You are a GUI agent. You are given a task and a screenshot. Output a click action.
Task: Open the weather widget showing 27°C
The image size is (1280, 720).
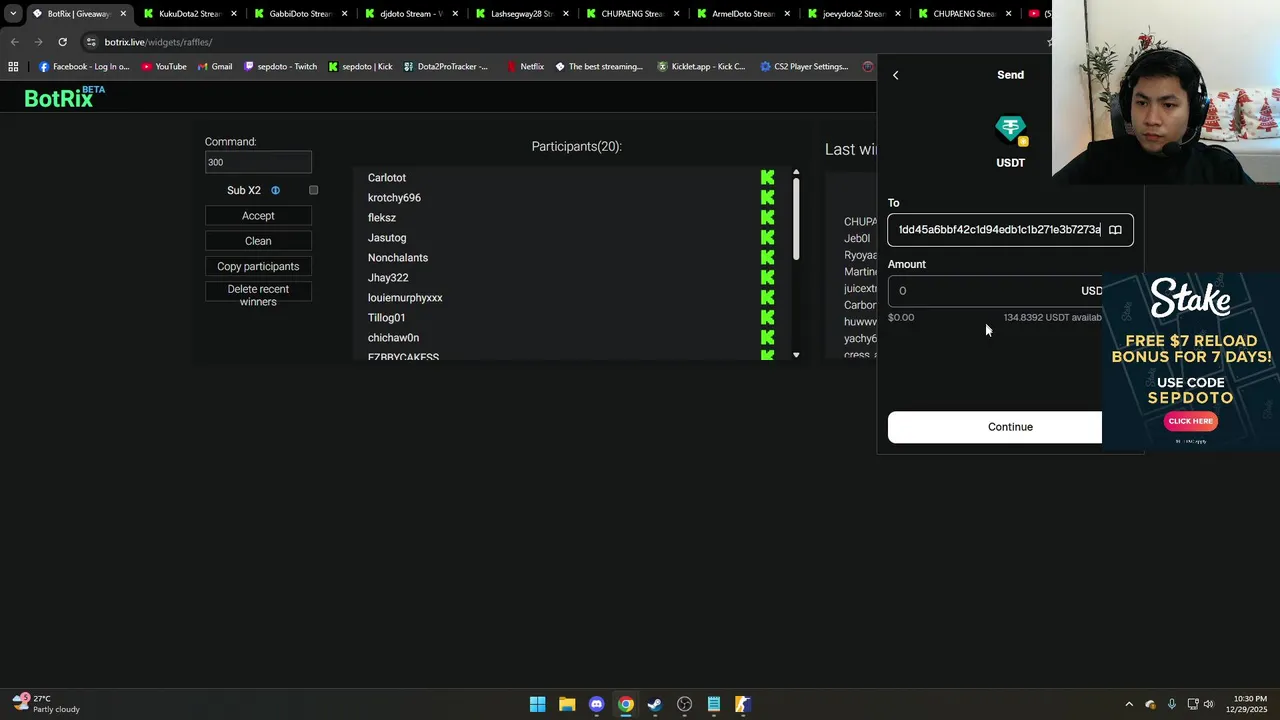46,704
